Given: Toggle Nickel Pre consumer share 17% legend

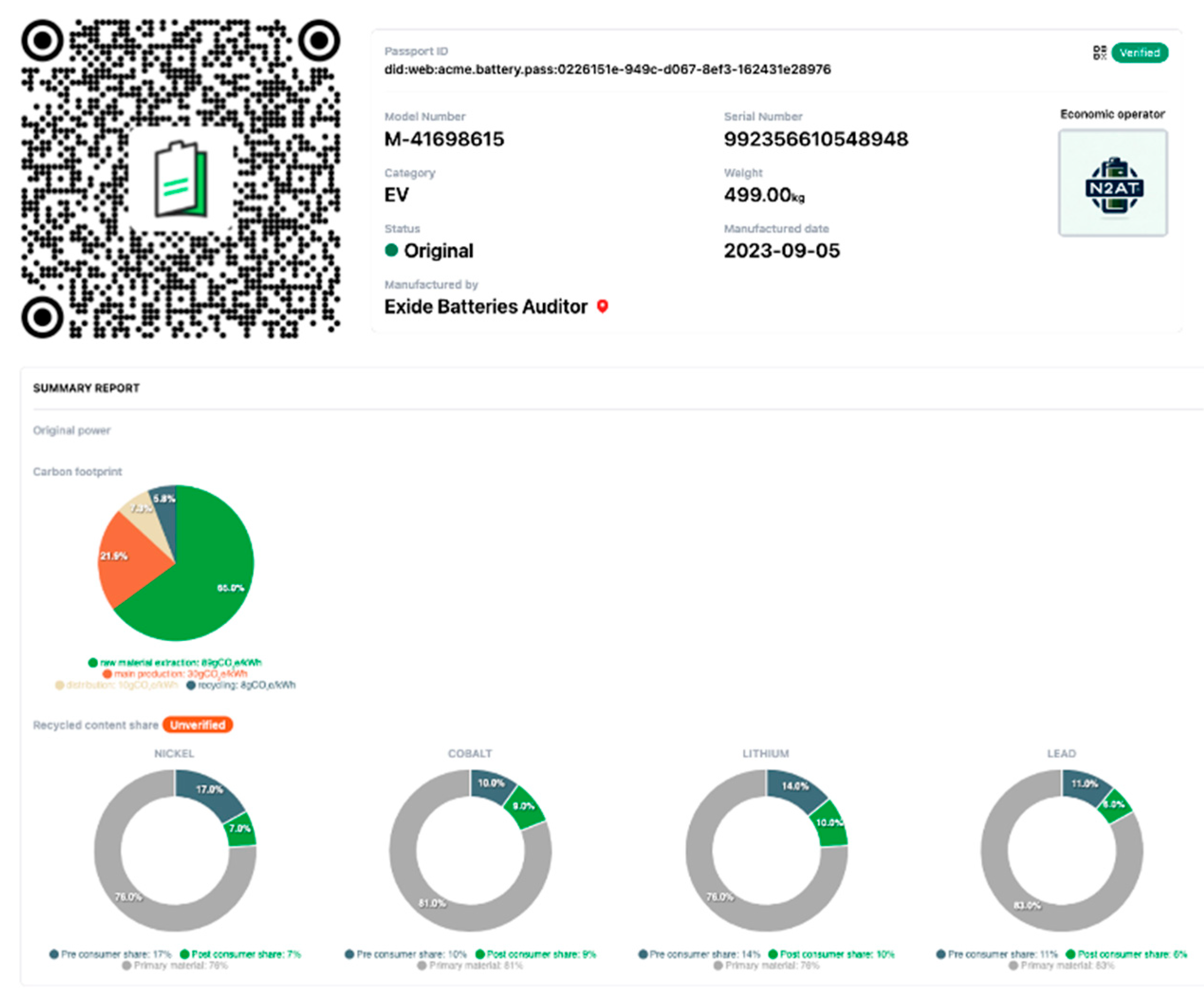Looking at the screenshot, I should 110,954.
